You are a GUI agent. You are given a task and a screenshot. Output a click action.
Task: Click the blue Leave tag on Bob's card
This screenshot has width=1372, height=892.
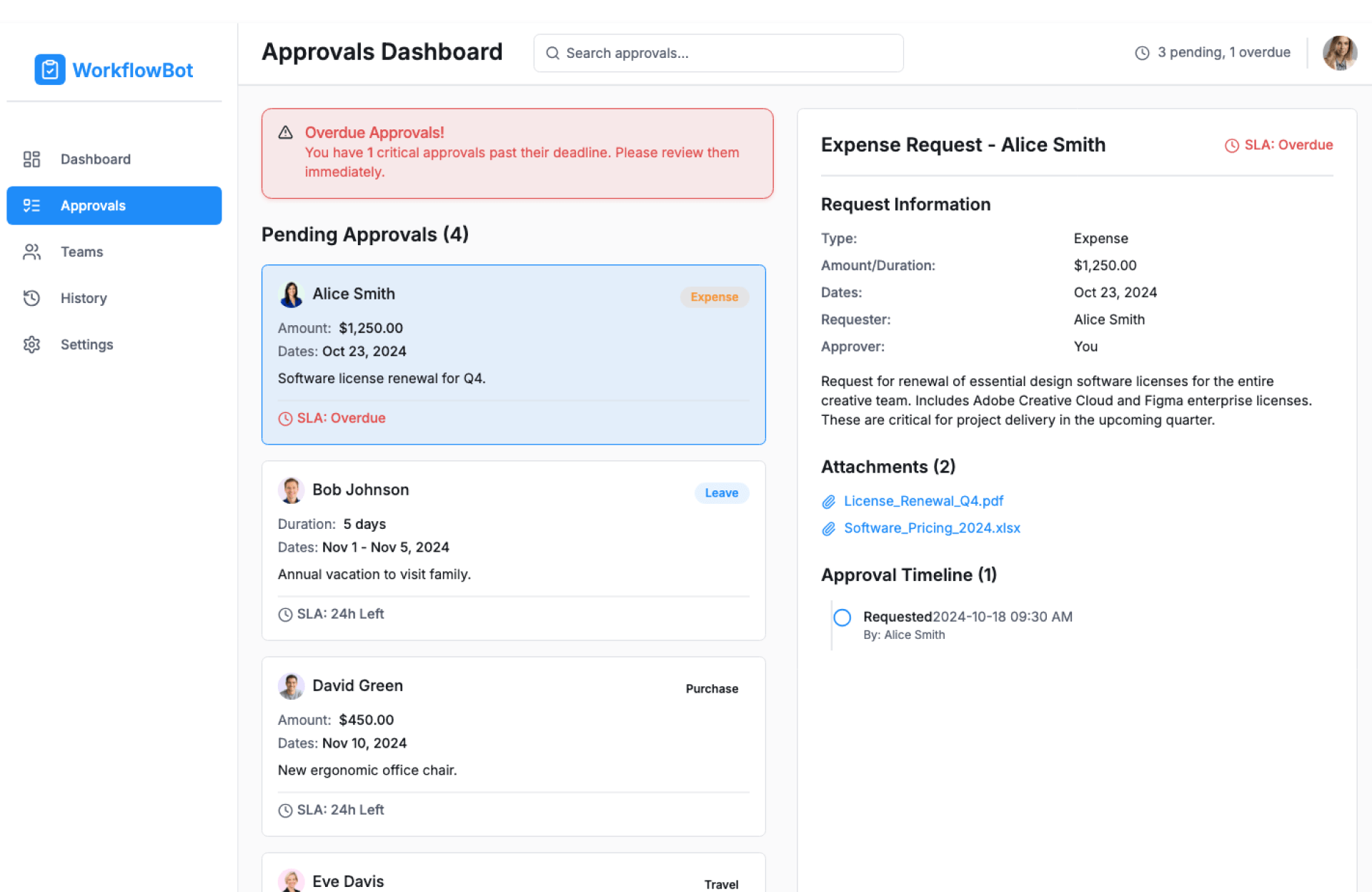pos(721,493)
